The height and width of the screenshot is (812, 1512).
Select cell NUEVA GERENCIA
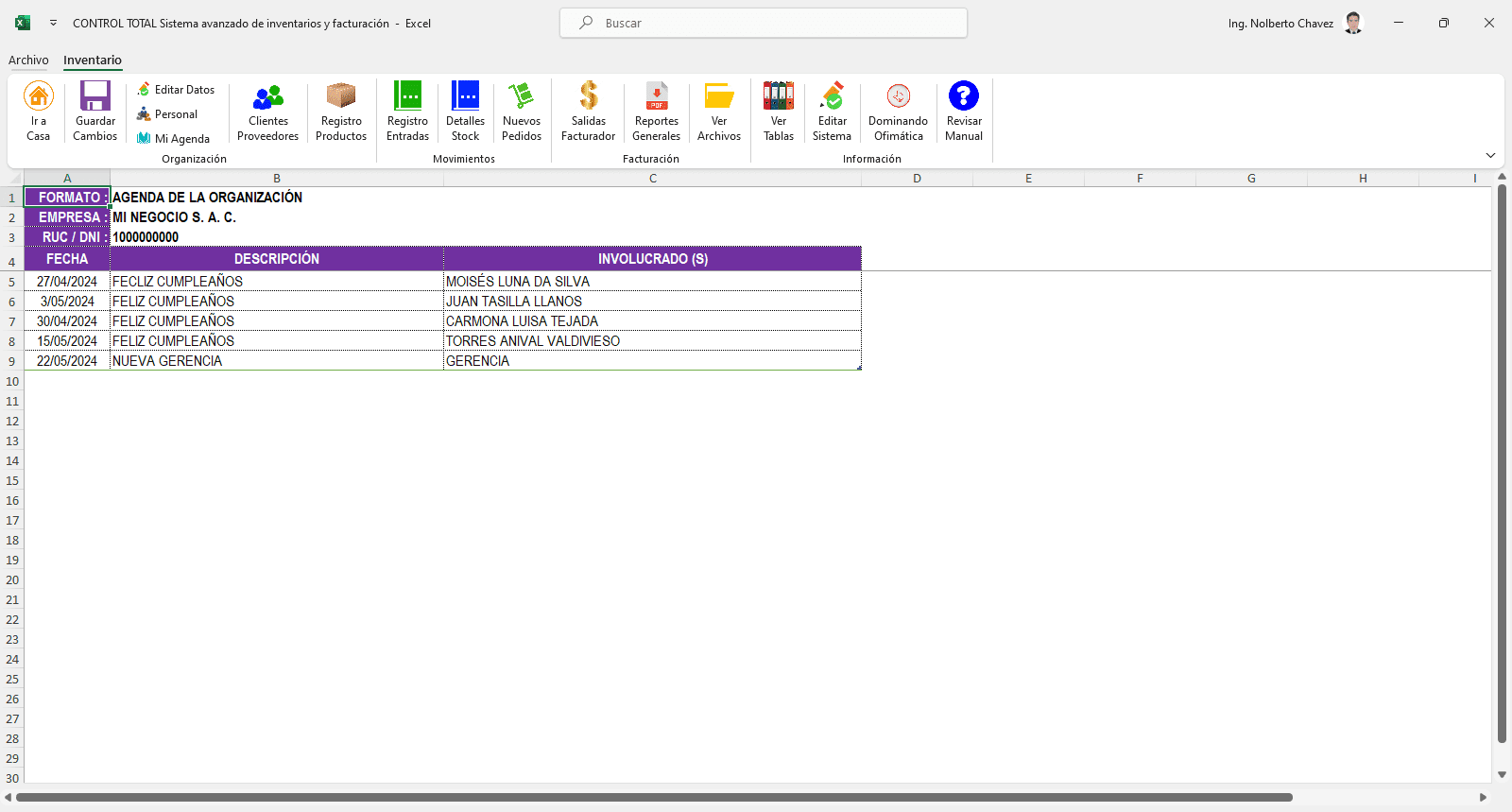[x=277, y=361]
